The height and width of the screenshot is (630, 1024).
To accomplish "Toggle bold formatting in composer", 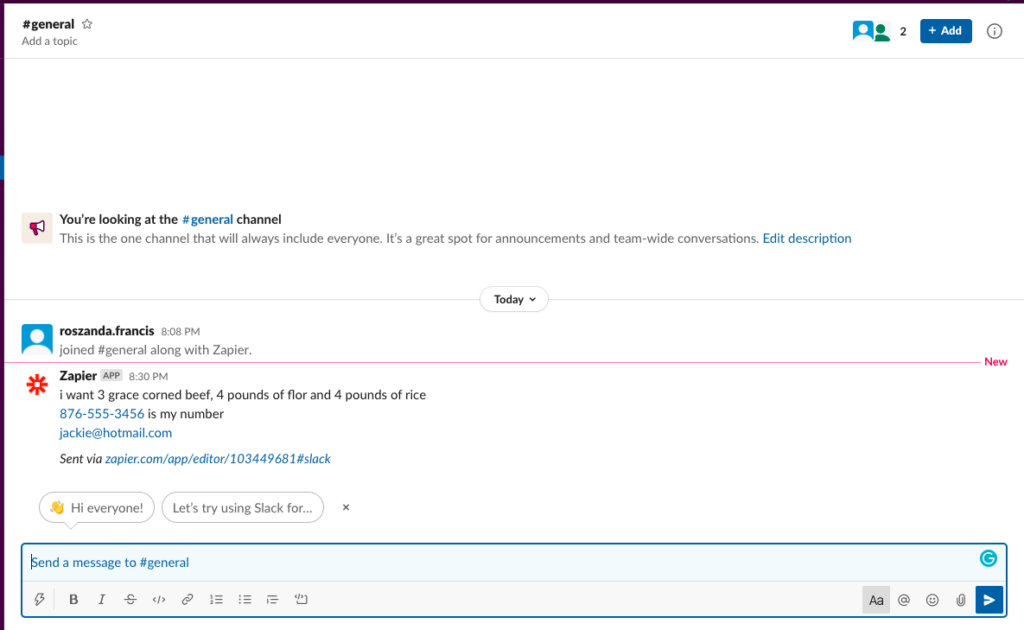I will 73,600.
